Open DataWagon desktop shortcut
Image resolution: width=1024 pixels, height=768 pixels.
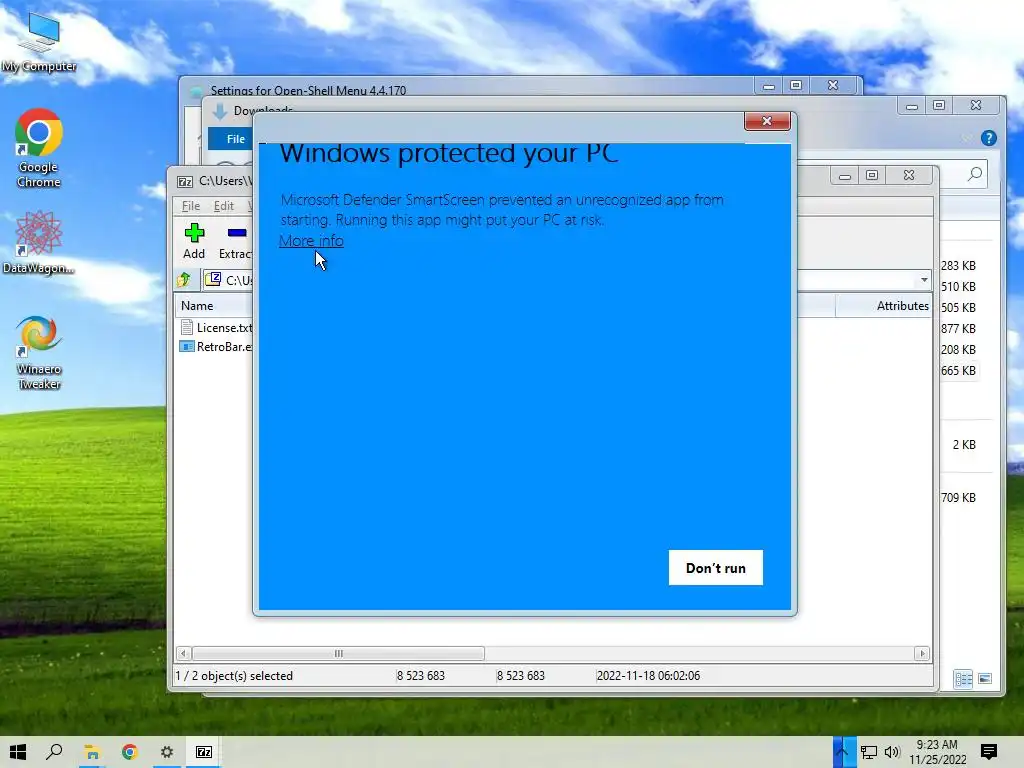click(39, 242)
